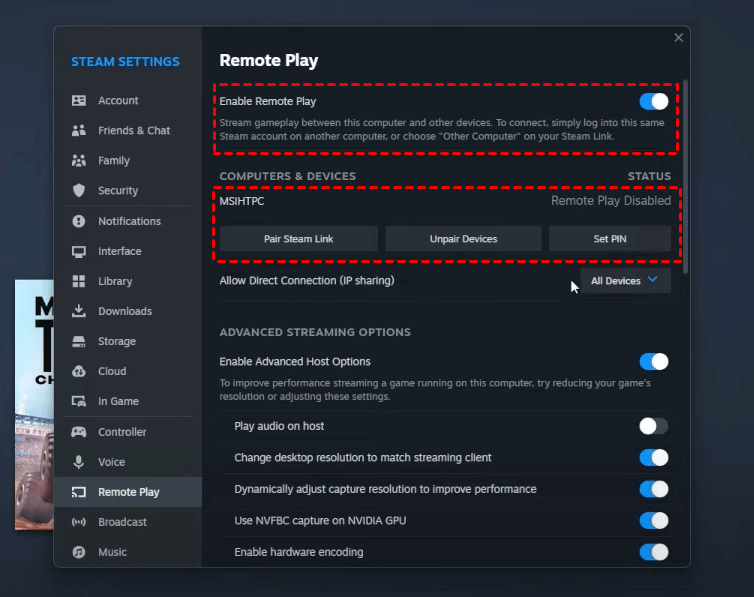Open Family settings section

tap(128, 161)
